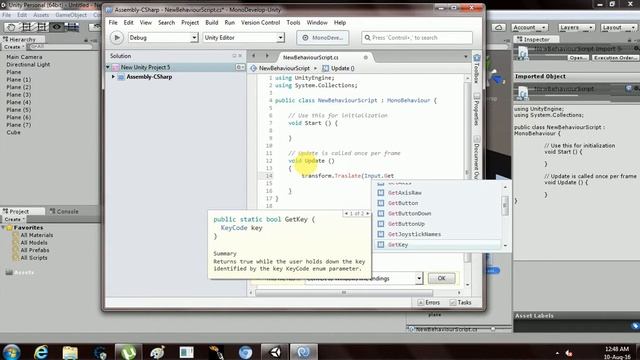Switch to Unity Console tab
This screenshot has width=640, height=360.
(64, 211)
